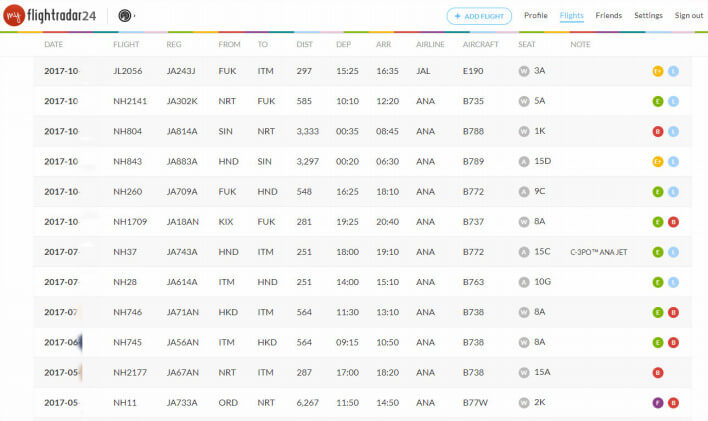Open the user avatar menu
The image size is (708, 421).
coord(125,16)
